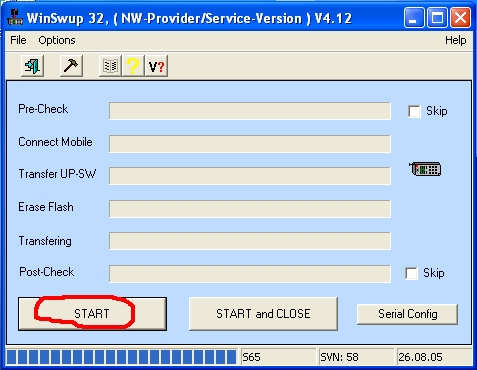Click the 26.08.05 date status entry
This screenshot has height=370, width=477.
(x=434, y=357)
